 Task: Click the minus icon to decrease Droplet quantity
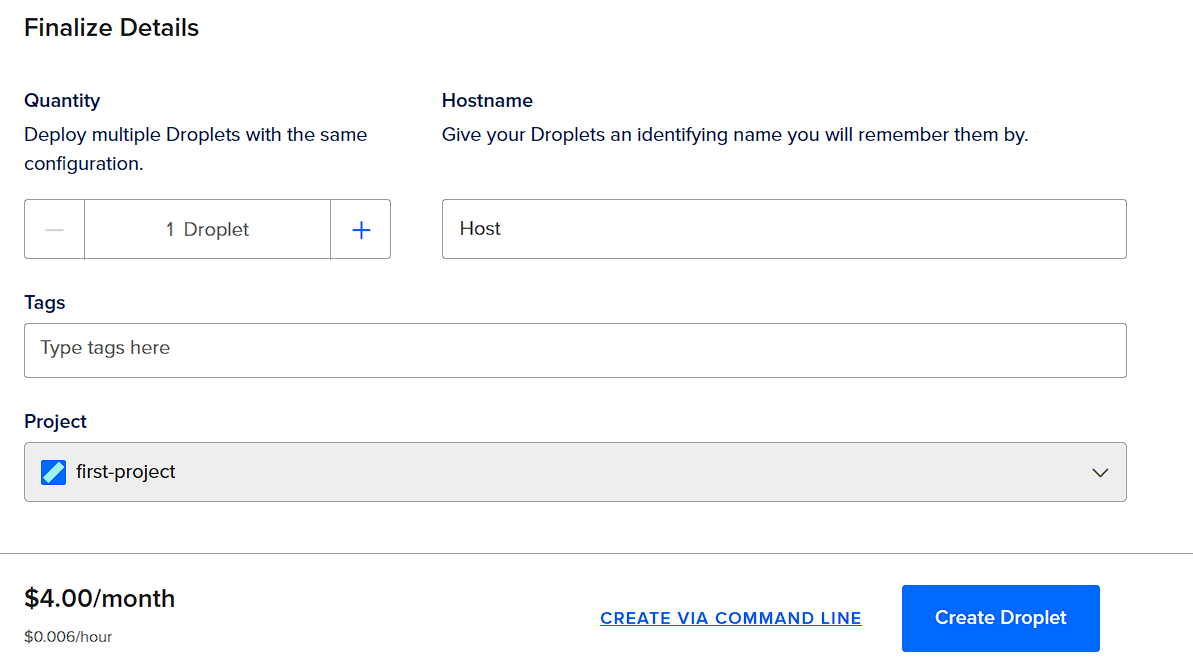point(55,230)
